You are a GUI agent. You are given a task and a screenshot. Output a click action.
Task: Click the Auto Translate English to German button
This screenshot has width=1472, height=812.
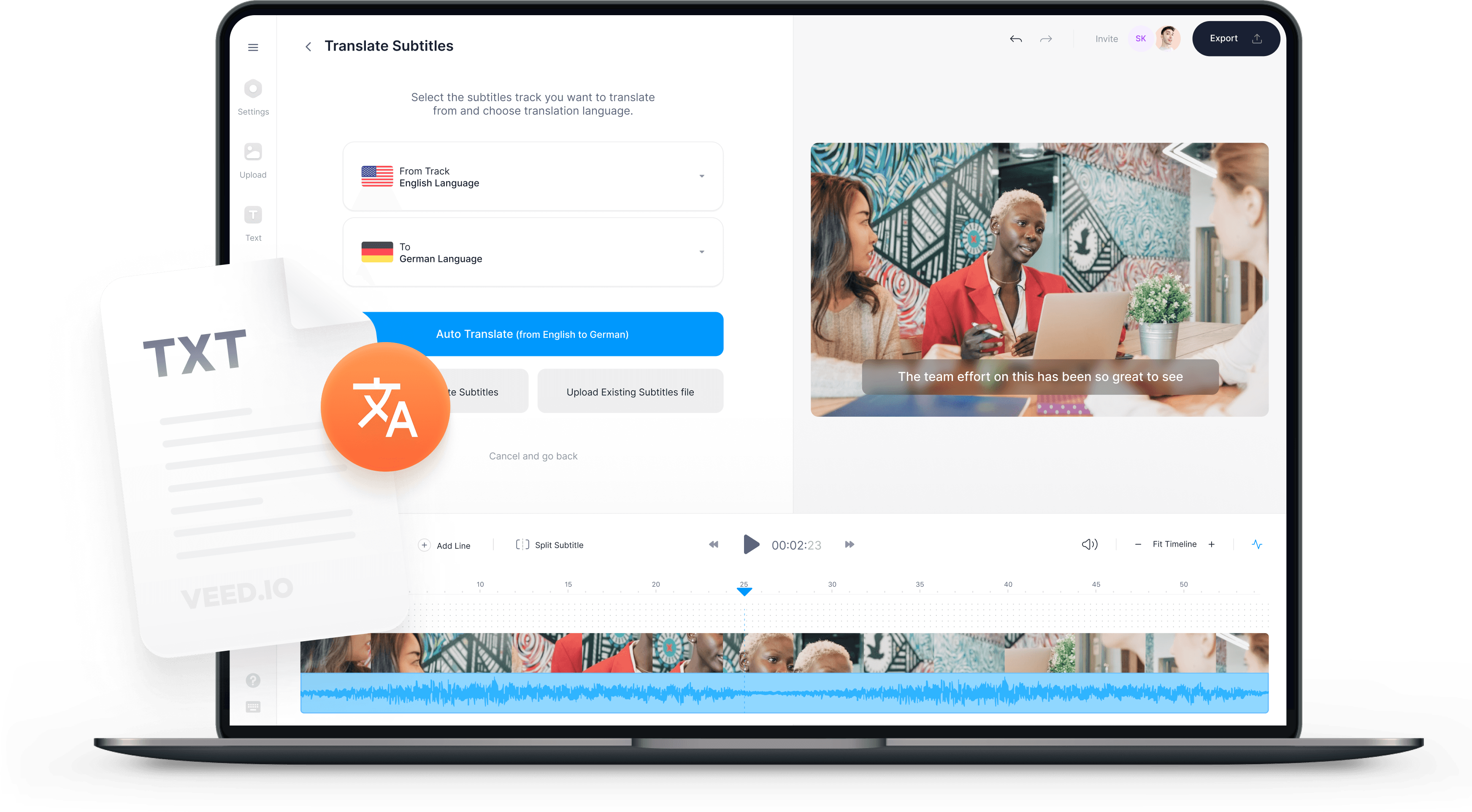click(533, 333)
